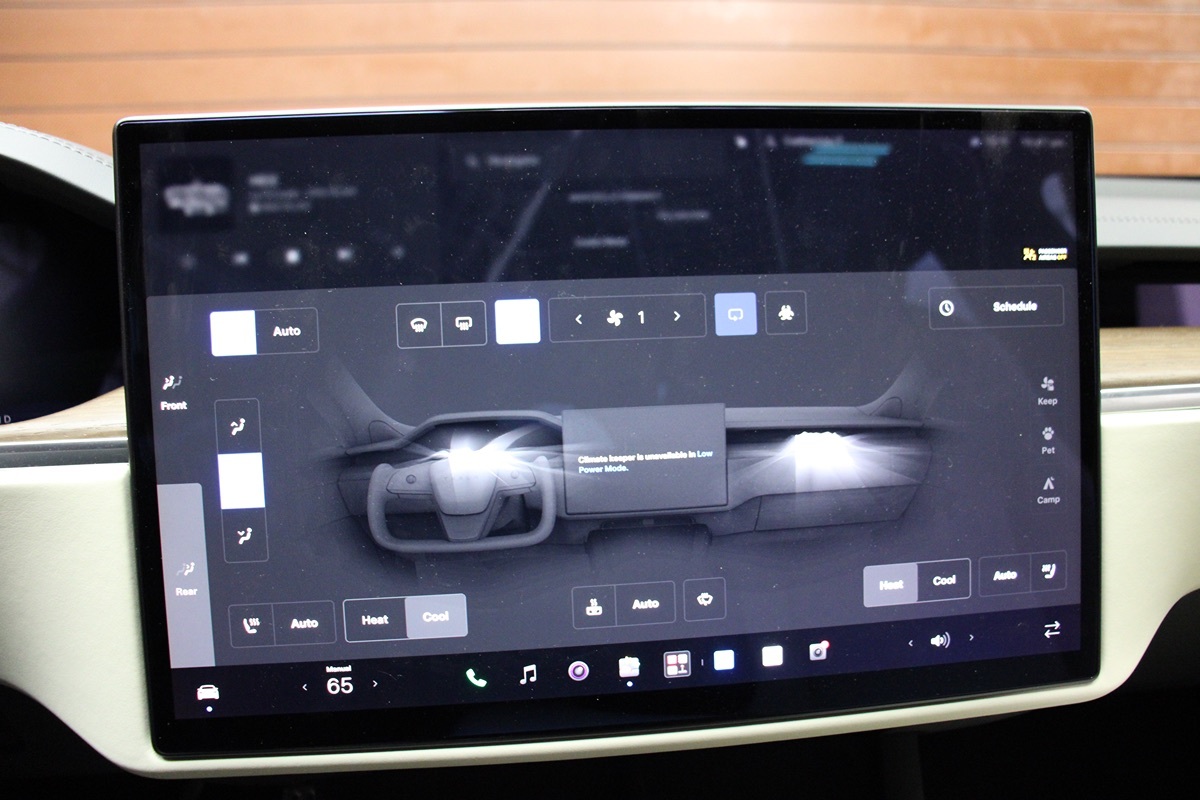
Task: Select Cool for the passenger seat
Action: point(944,580)
